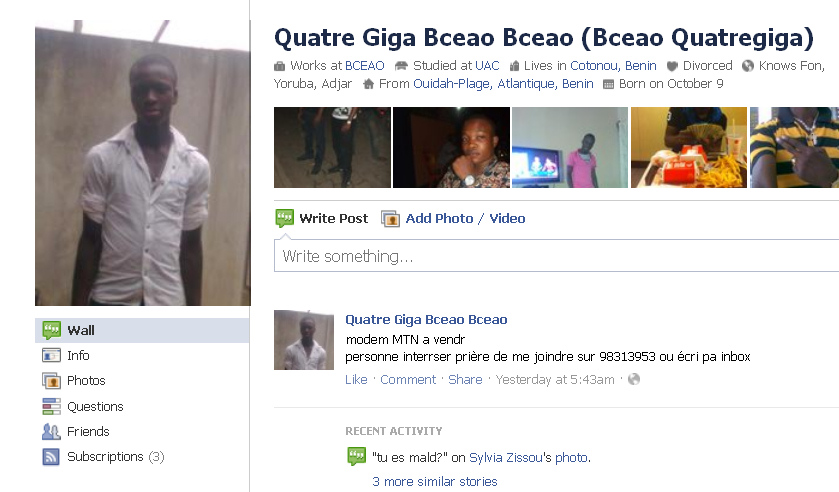Click the globe privacy icon on post
This screenshot has width=839, height=492.
634,380
